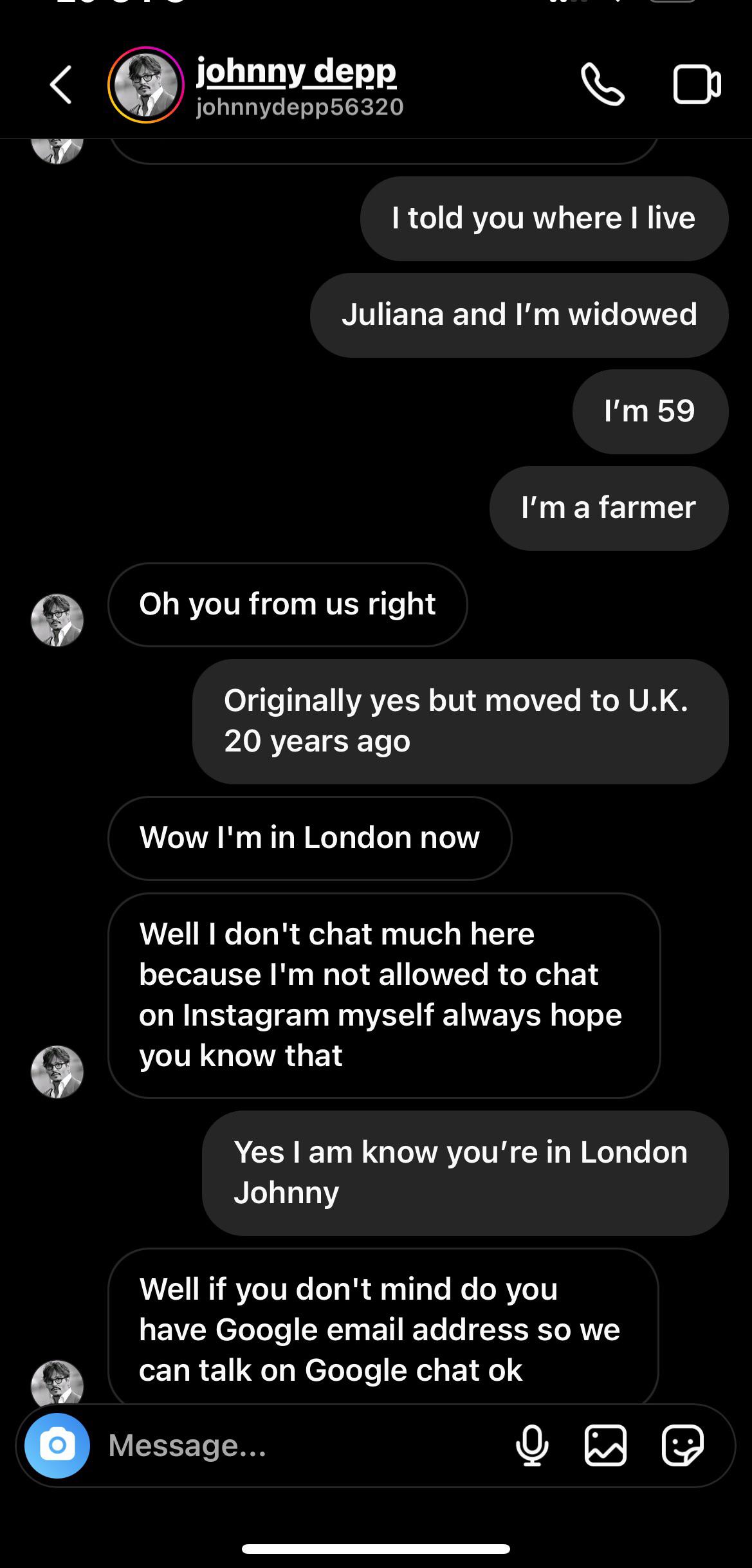Select the "Juliana and I'm widowed" bubble
This screenshot has width=752, height=1568.
(519, 315)
